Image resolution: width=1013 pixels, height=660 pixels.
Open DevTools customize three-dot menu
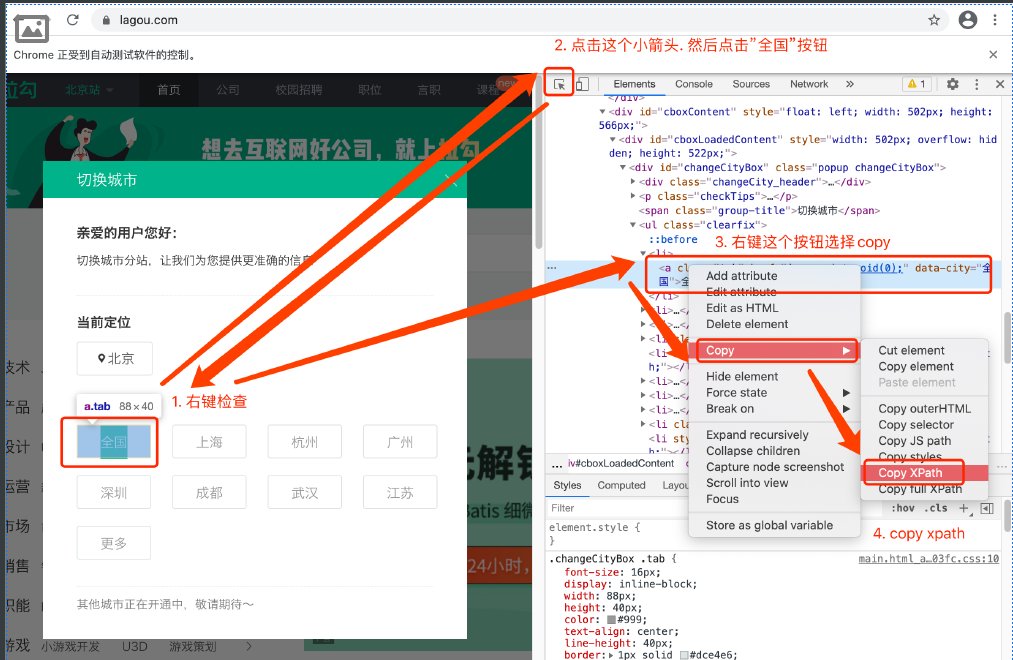click(x=976, y=84)
